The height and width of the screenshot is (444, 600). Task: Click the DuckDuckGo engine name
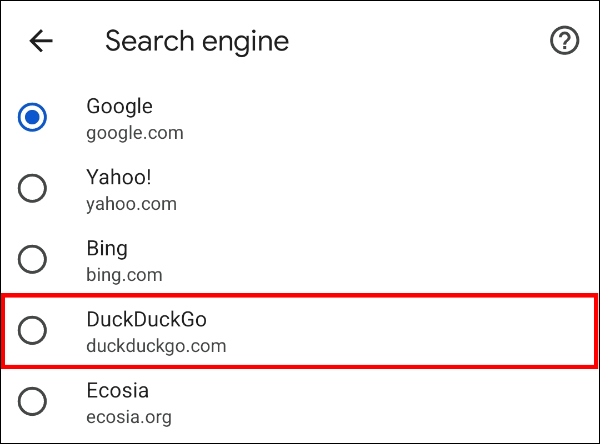tap(147, 319)
